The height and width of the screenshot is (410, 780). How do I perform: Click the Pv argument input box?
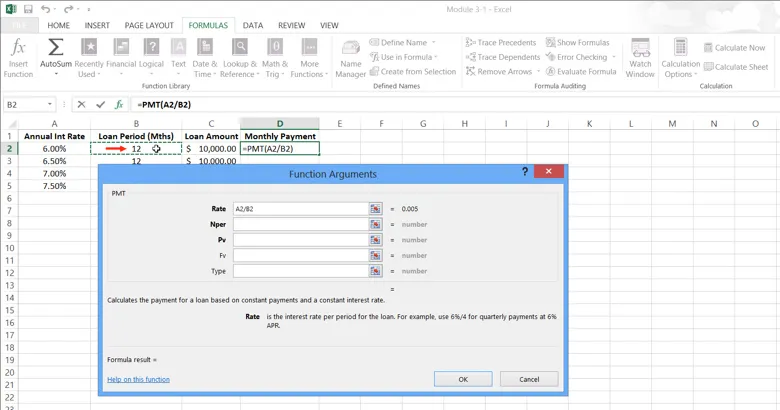point(300,240)
